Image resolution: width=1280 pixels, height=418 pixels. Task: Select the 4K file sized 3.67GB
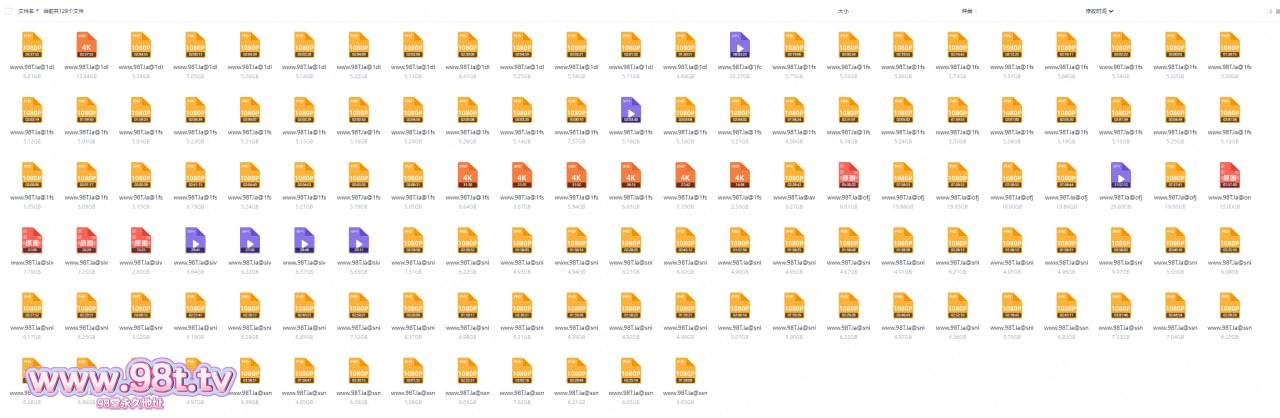coord(522,176)
